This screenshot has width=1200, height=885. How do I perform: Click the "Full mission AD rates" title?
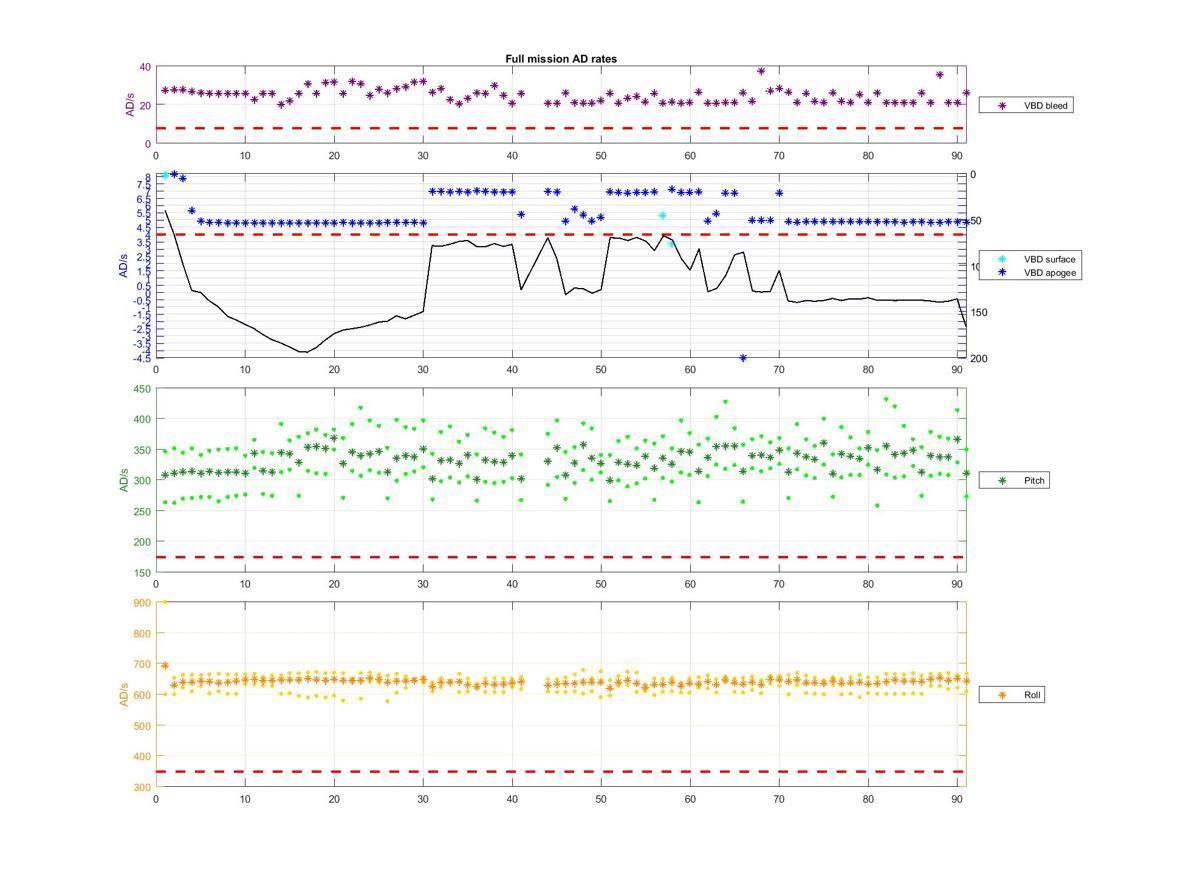pos(561,59)
